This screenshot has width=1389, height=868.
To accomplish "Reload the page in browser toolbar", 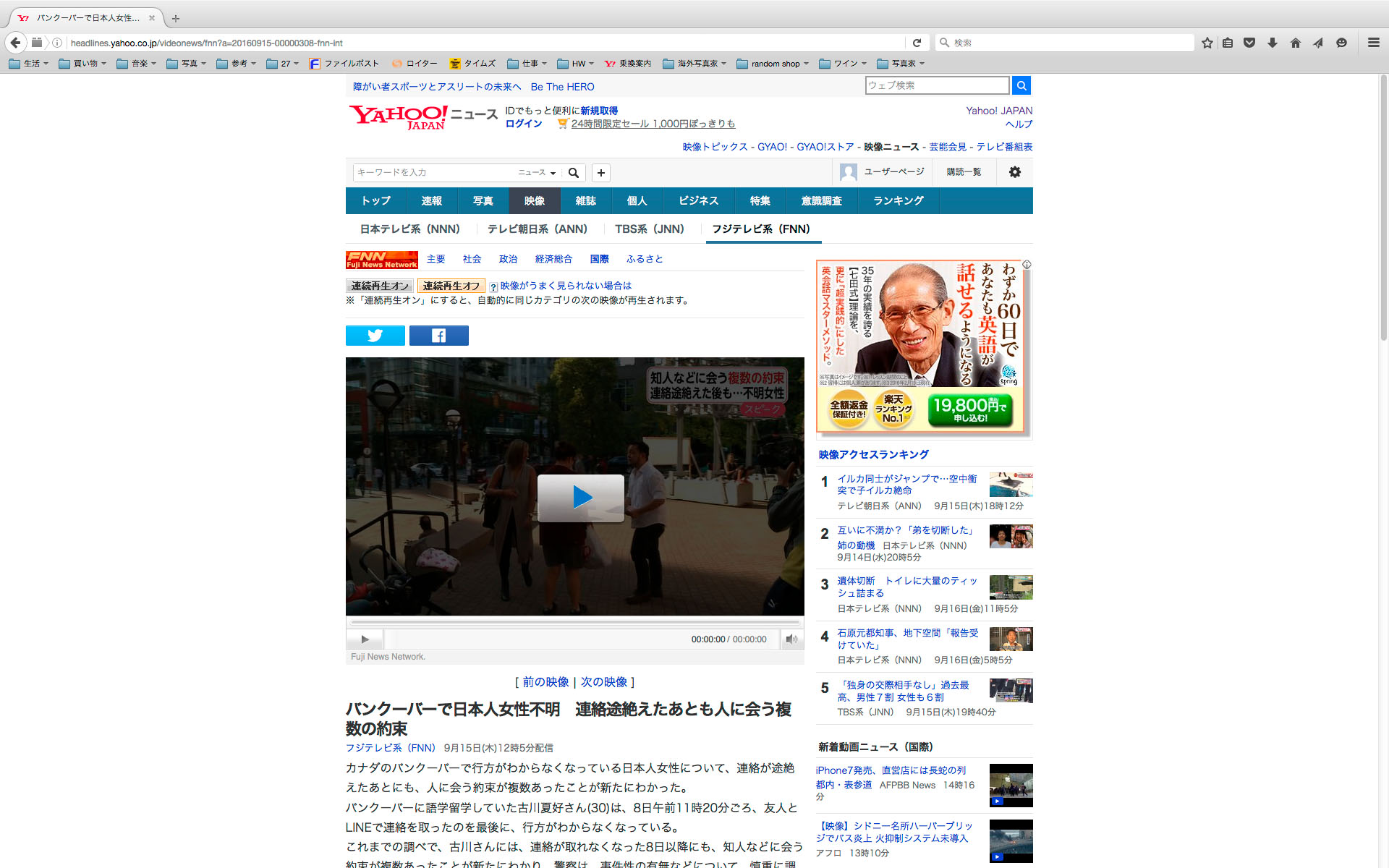I will tap(917, 43).
